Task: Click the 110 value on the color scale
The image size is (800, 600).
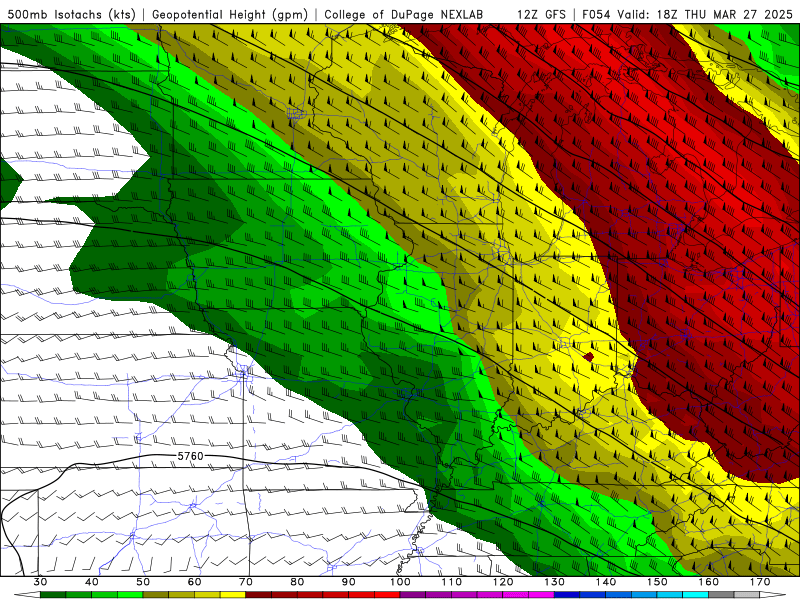Action: [452, 582]
